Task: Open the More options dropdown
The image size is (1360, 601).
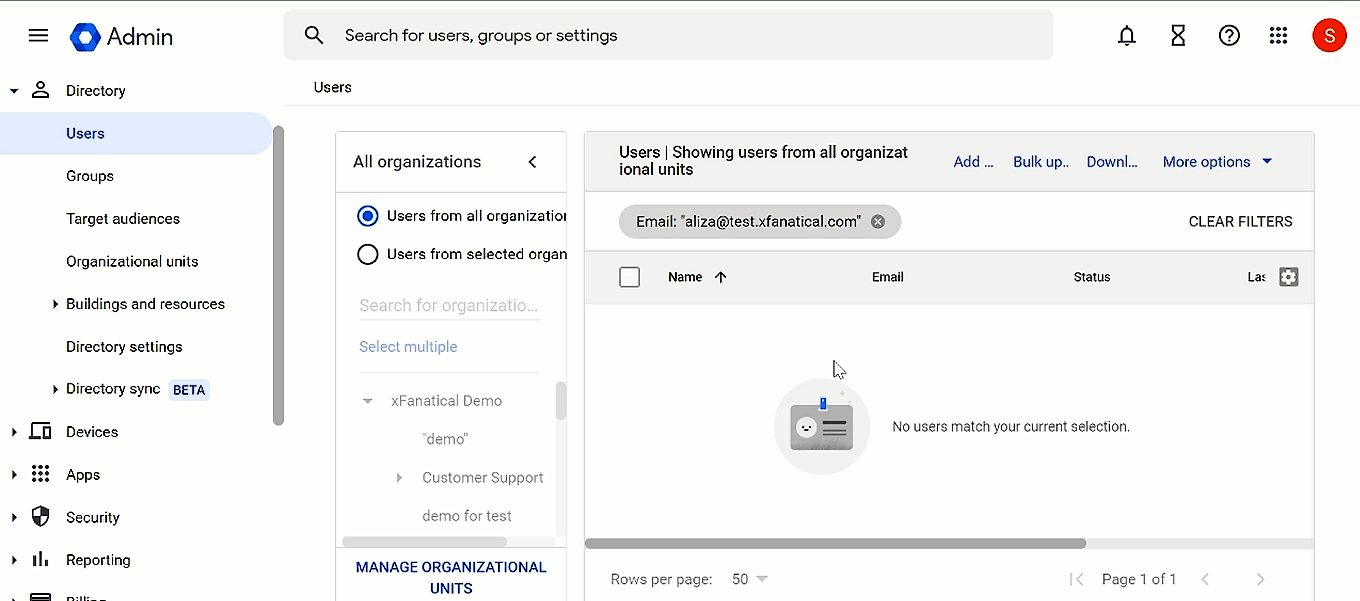Action: coord(1216,161)
